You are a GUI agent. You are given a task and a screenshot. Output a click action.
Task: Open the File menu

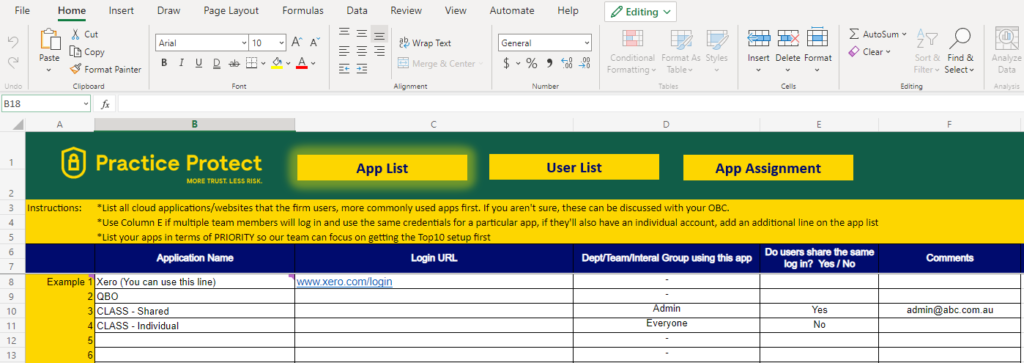[x=22, y=10]
